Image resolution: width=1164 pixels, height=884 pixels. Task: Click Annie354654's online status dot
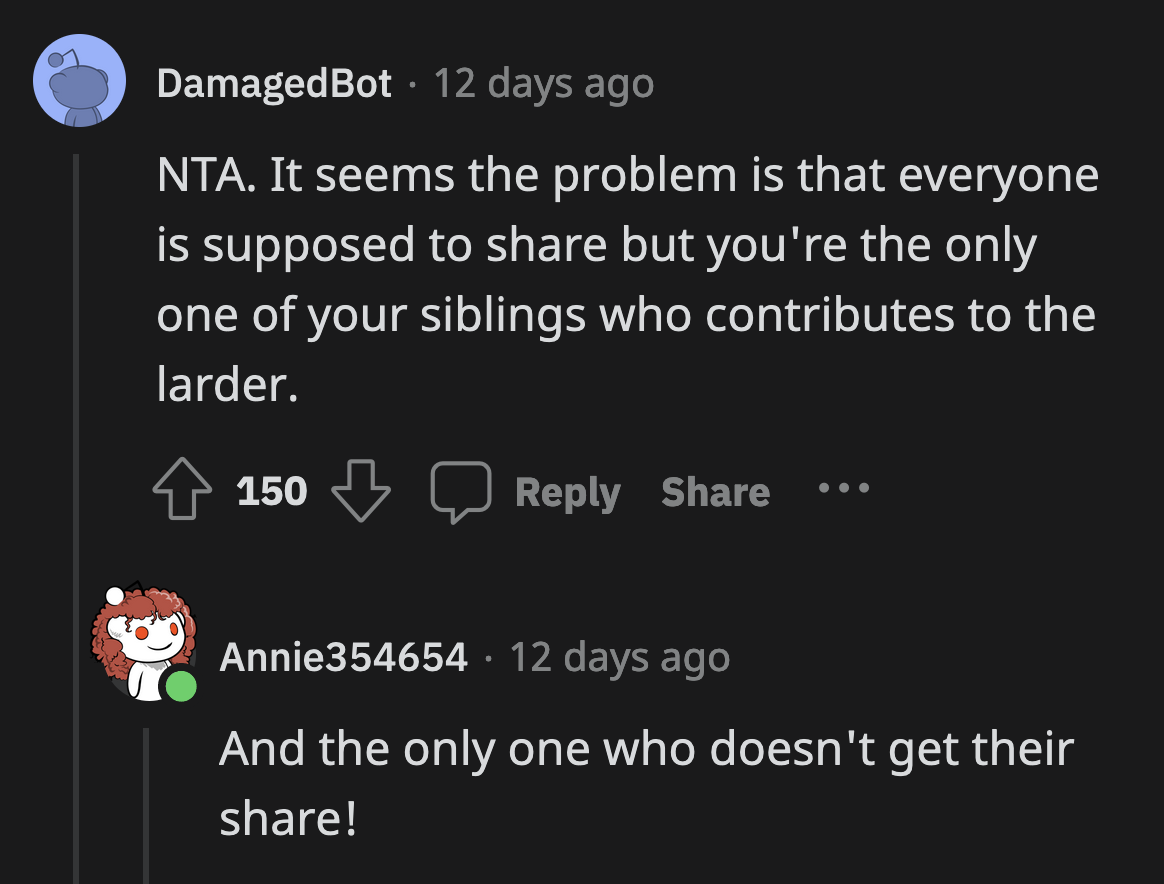tap(181, 688)
